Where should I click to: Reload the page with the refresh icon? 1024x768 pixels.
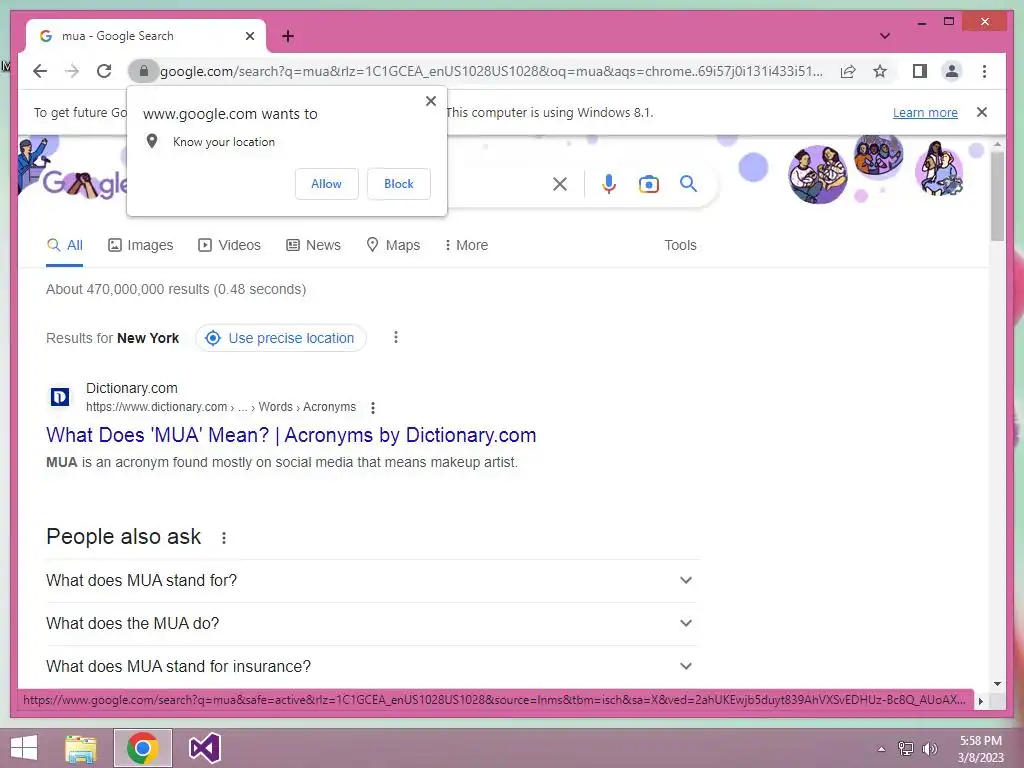point(104,71)
